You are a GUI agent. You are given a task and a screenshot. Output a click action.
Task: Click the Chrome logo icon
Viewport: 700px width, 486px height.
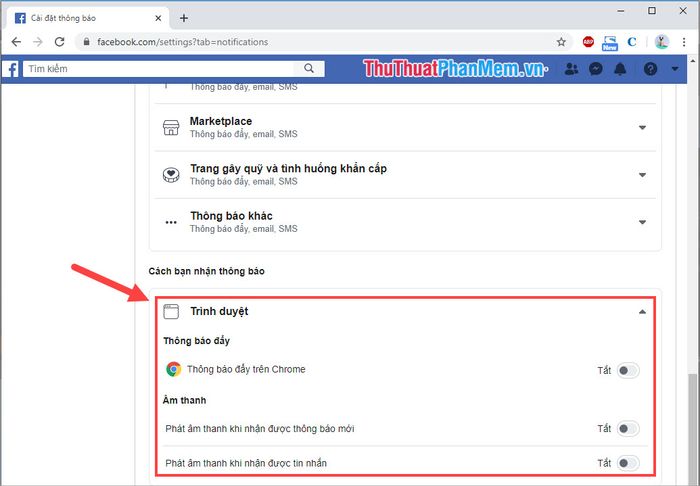point(174,370)
